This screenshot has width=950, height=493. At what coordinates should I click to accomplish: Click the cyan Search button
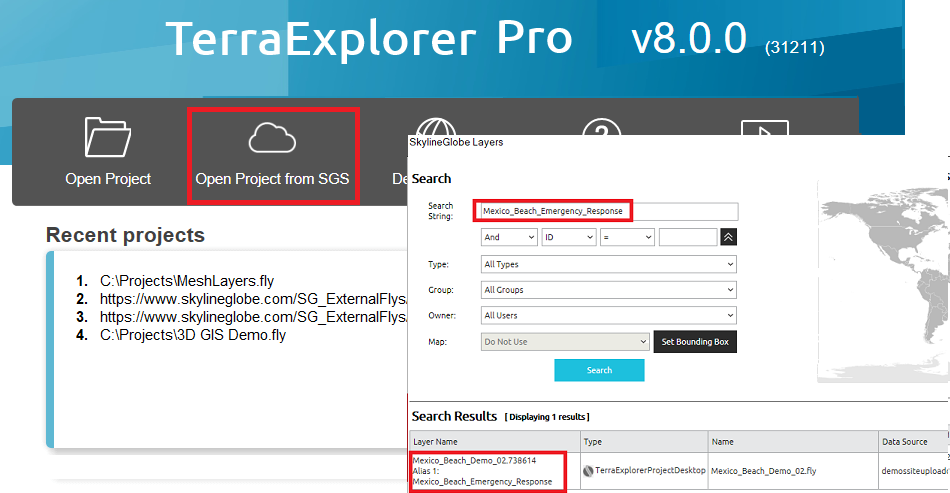pos(599,370)
